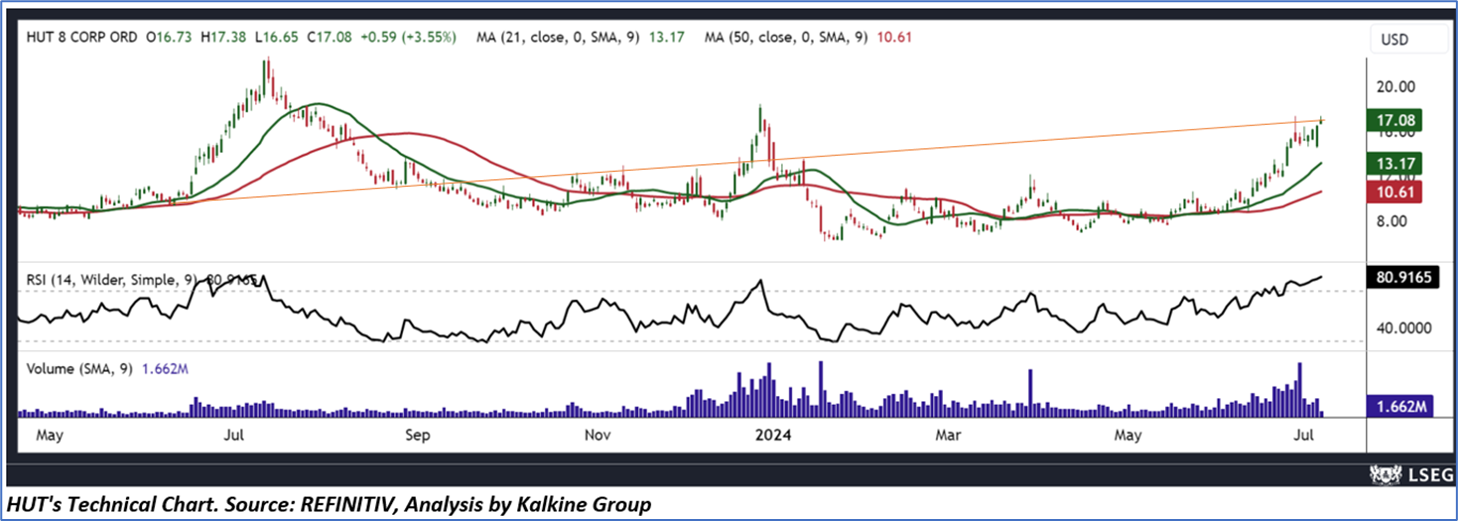
Task: Select the RSI (14, Wilder, Simple, 9) label
Action: coord(113,282)
